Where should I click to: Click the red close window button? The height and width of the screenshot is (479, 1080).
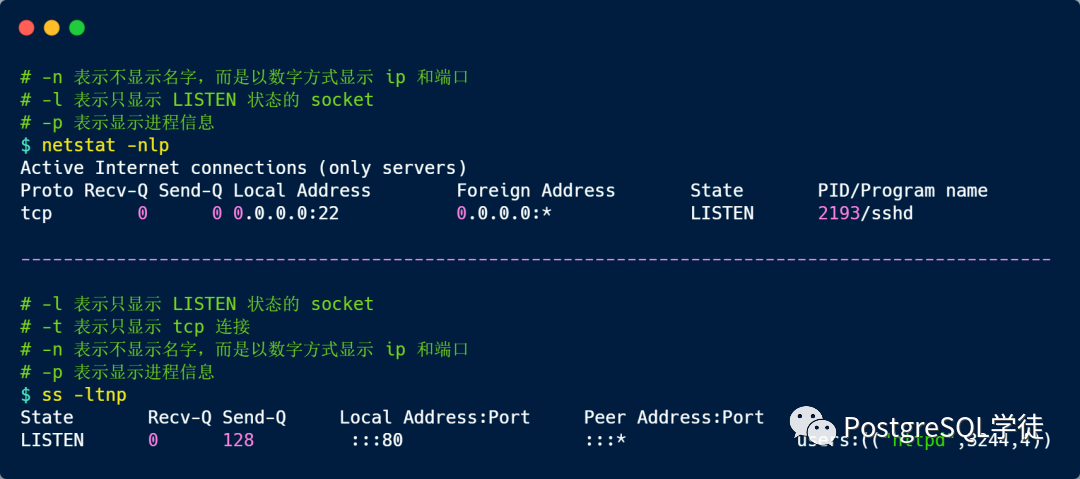click(x=26, y=28)
